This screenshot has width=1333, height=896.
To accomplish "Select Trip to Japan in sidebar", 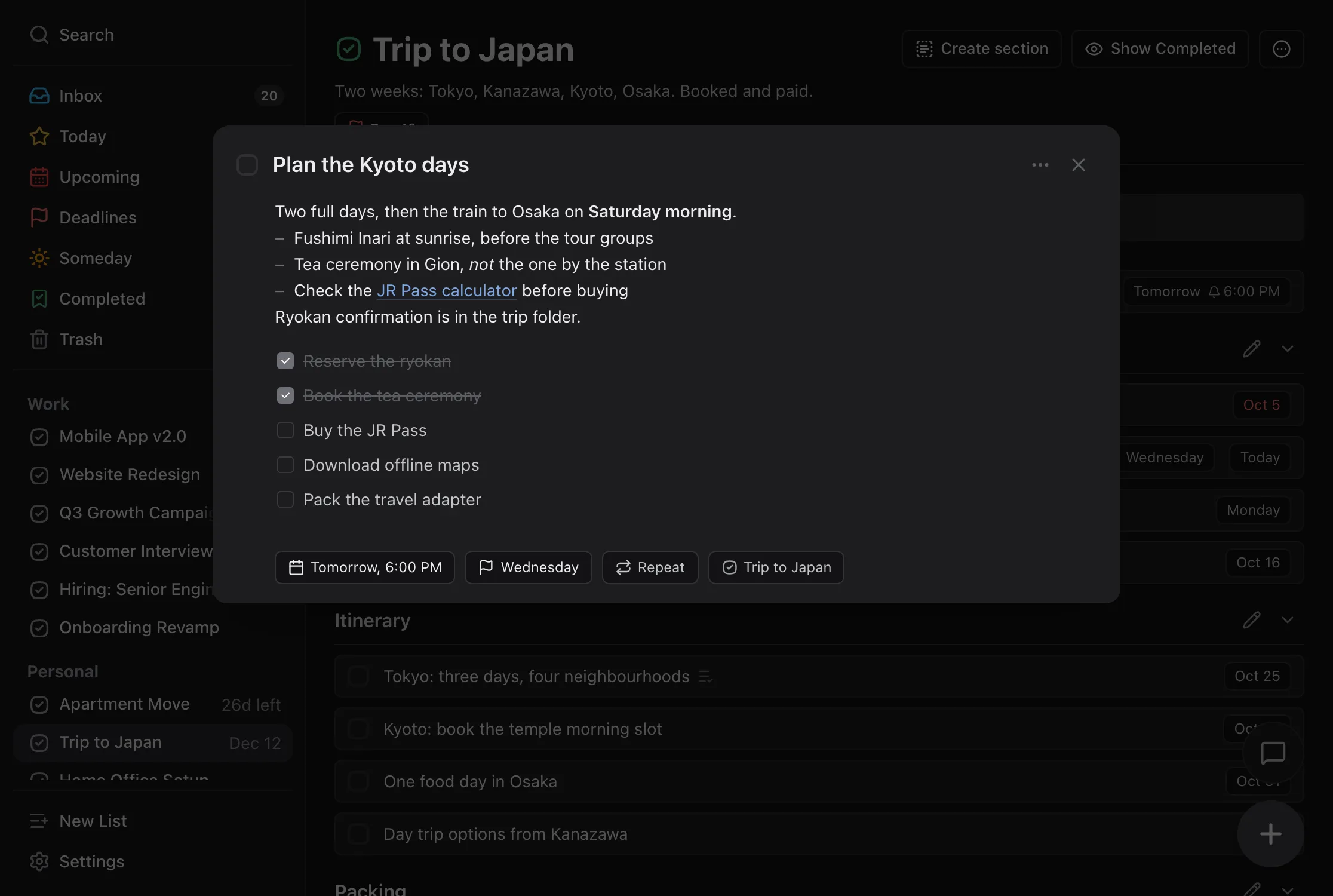I will pyautogui.click(x=152, y=742).
